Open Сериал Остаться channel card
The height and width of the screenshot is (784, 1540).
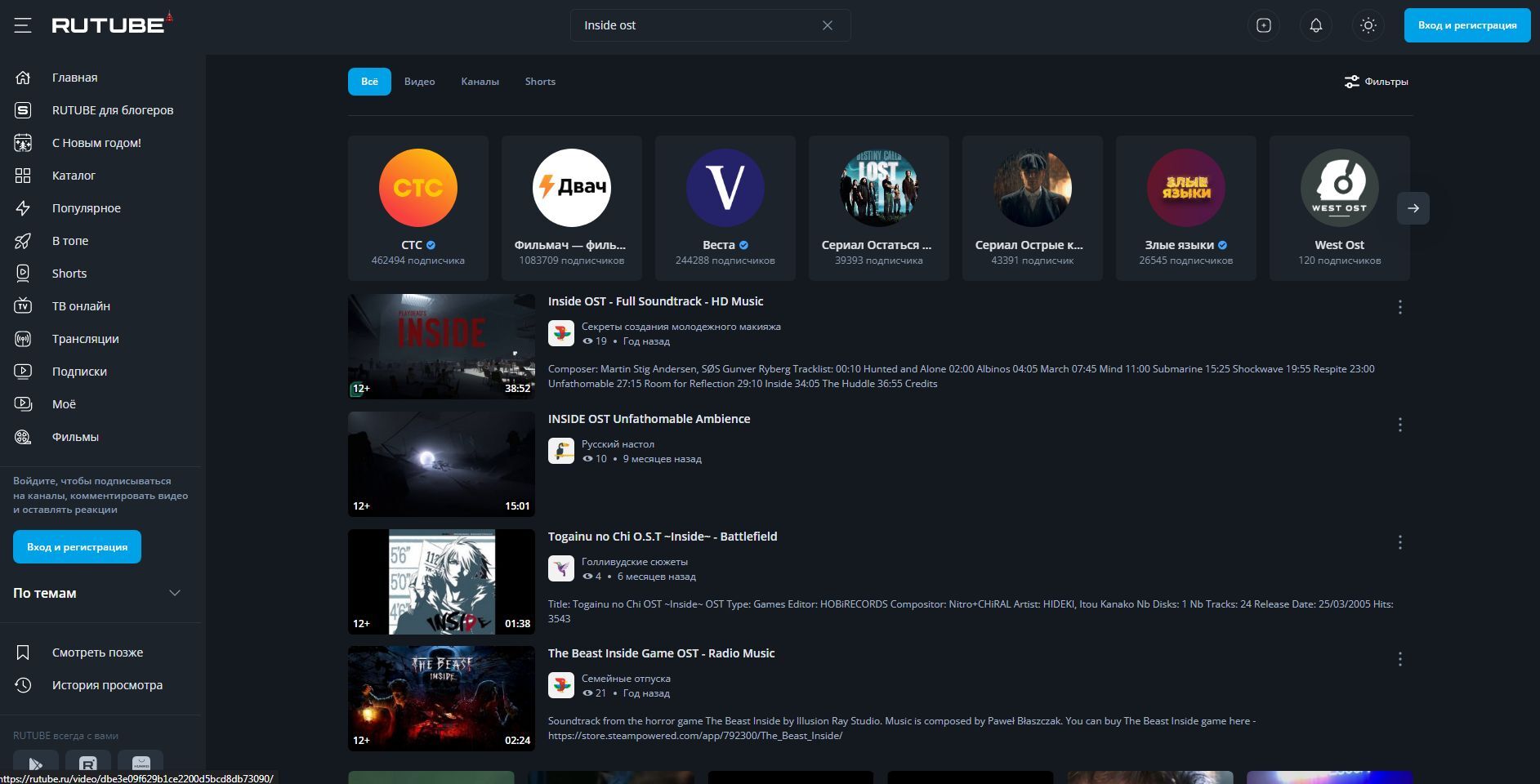coord(879,208)
